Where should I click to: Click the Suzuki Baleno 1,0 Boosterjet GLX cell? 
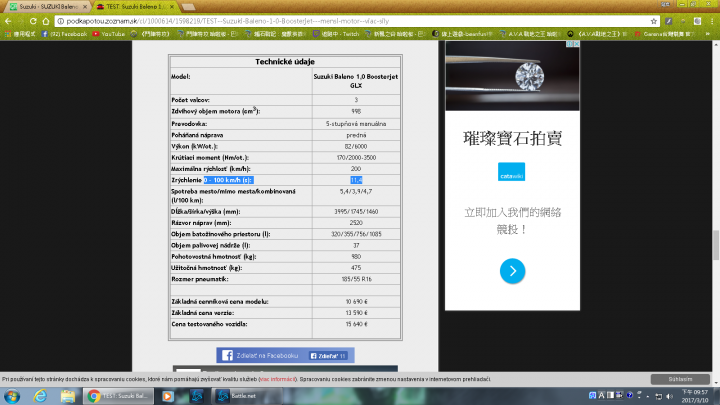pyautogui.click(x=356, y=81)
